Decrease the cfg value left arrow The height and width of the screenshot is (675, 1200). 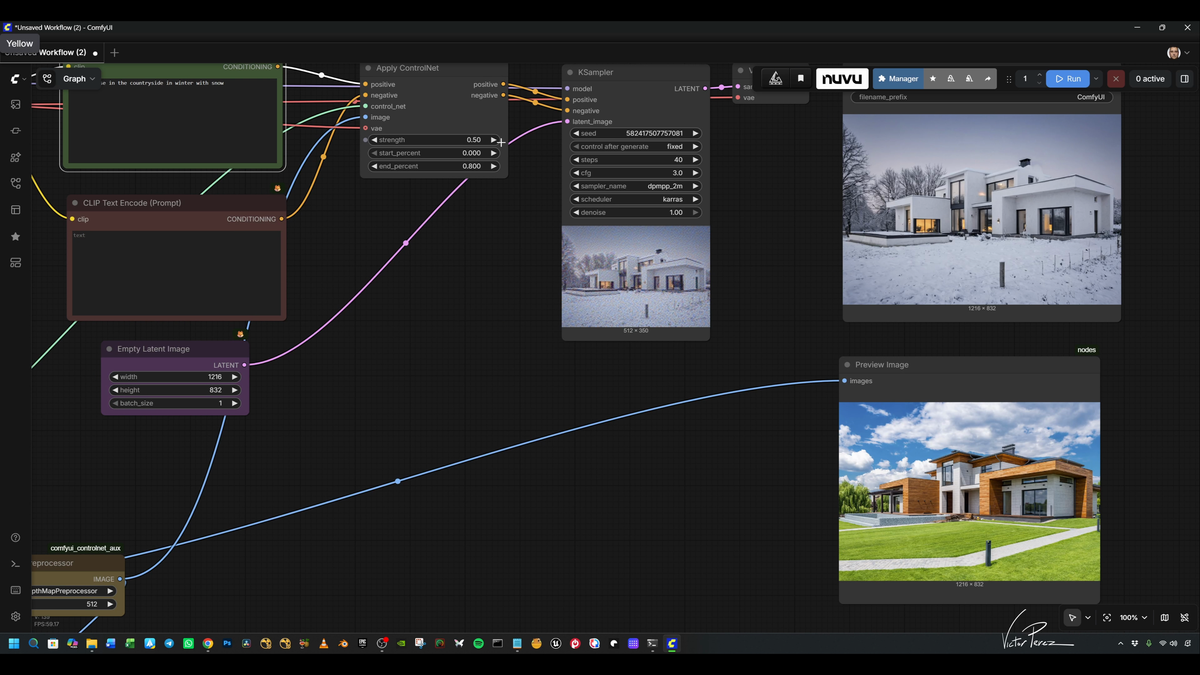pos(576,173)
